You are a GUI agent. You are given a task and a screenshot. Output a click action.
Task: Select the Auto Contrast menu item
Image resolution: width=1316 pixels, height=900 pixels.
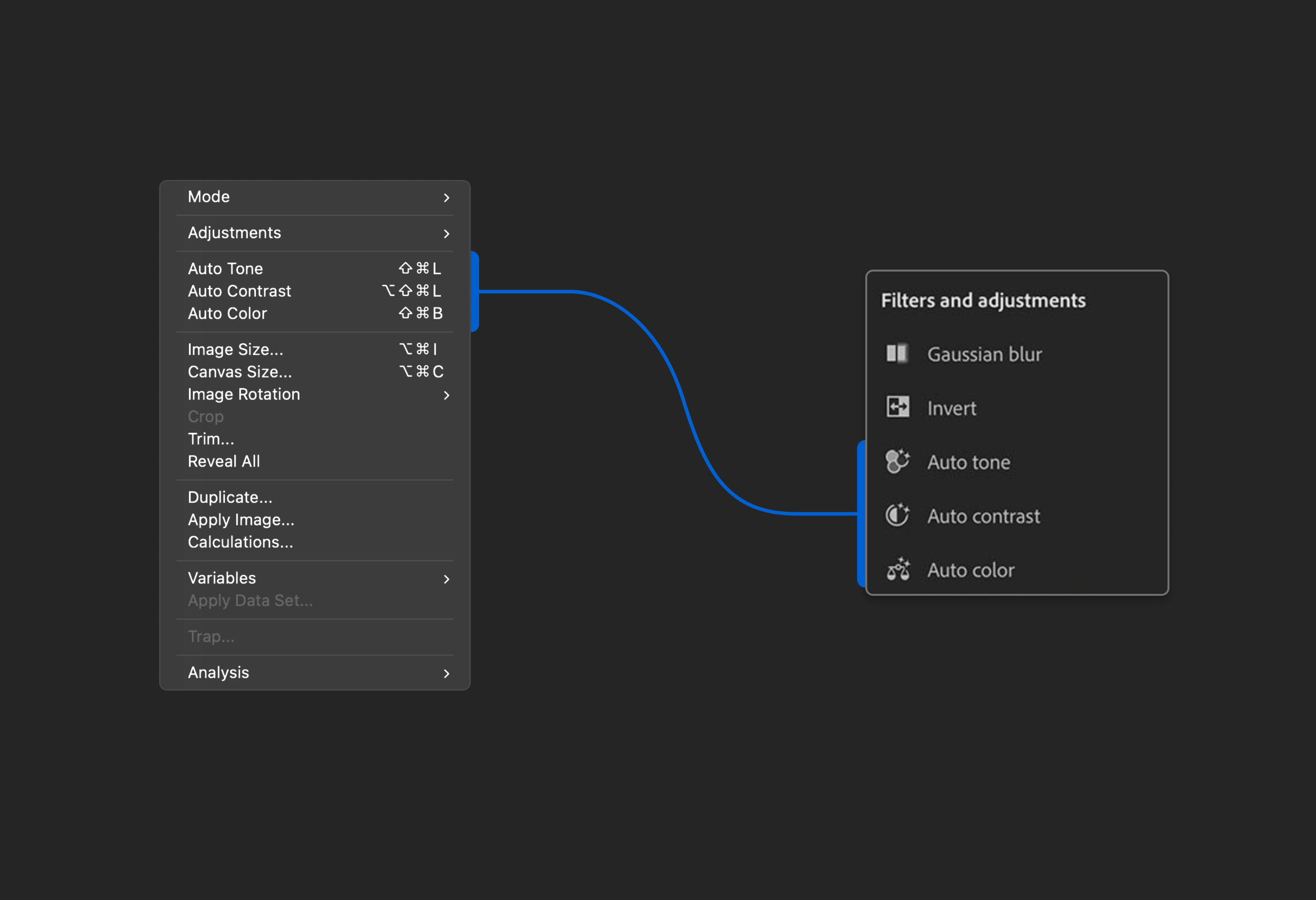point(239,291)
